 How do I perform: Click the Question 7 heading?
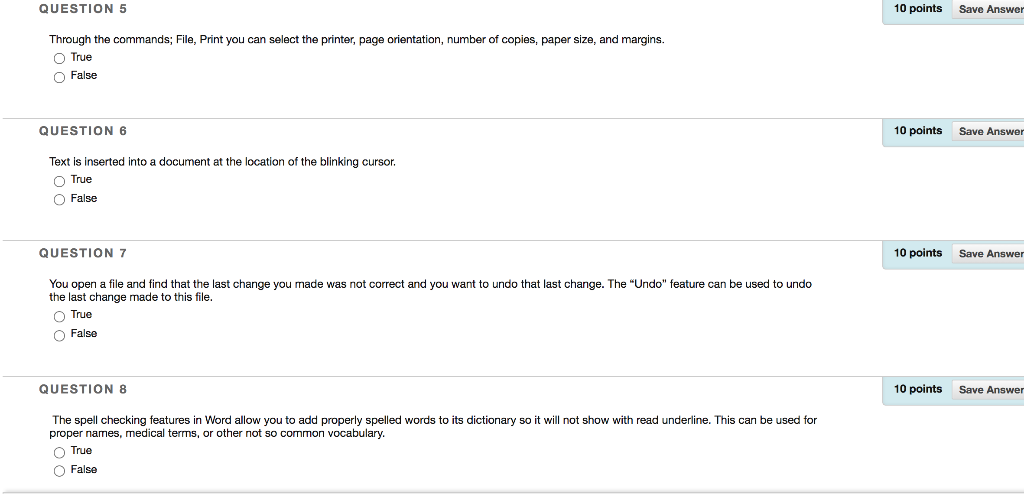pyautogui.click(x=83, y=253)
